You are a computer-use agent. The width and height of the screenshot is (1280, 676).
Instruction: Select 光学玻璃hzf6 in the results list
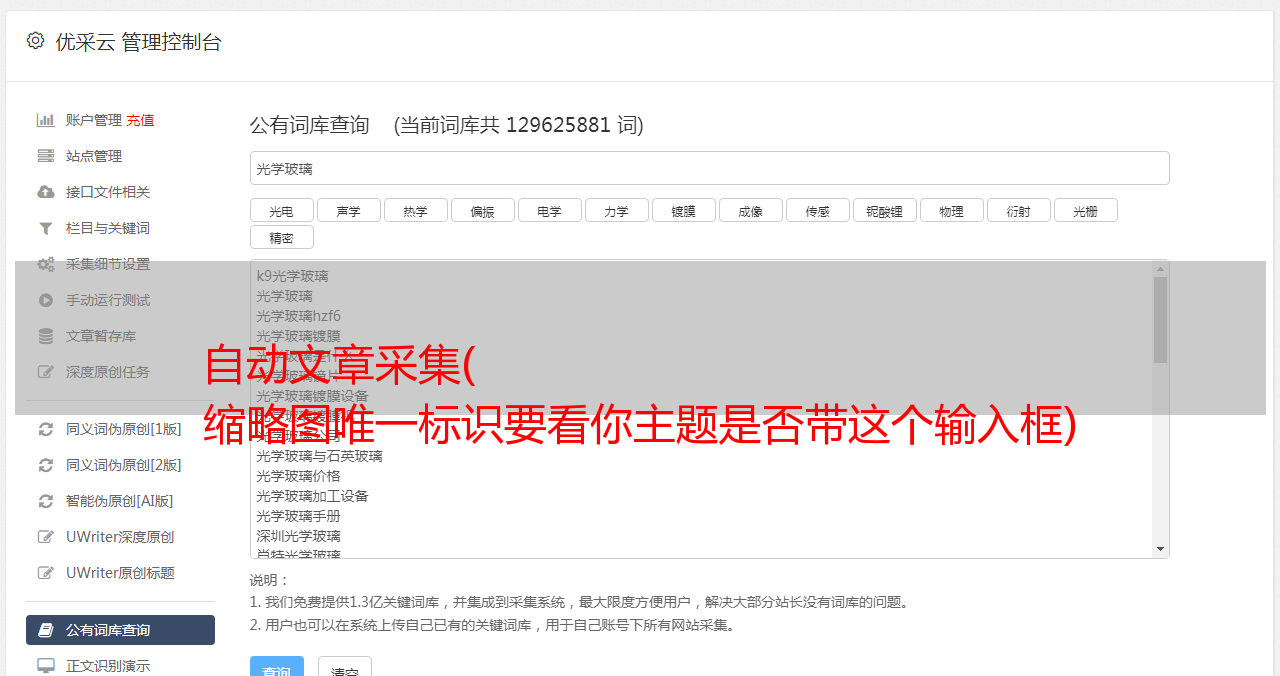point(701,316)
